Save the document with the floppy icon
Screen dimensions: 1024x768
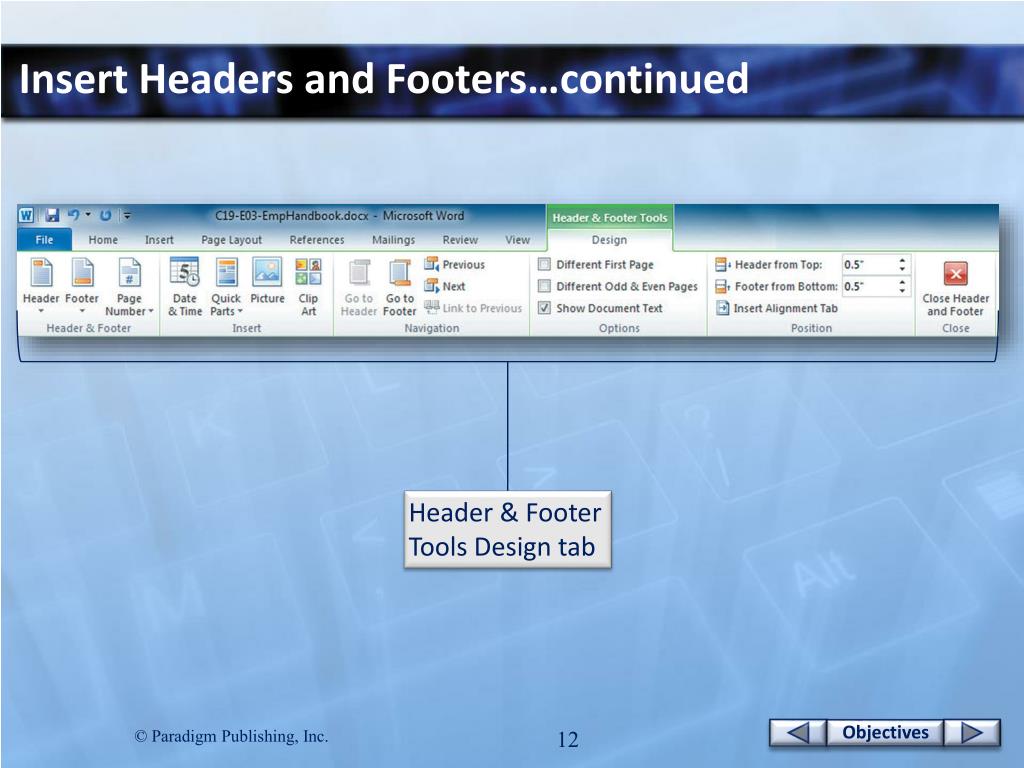52,215
